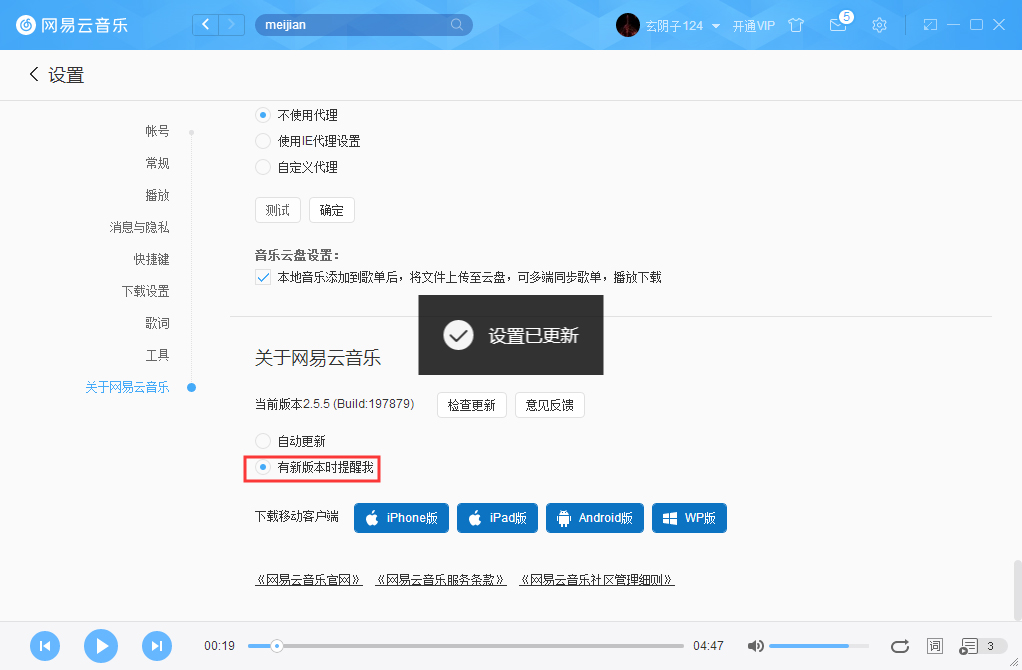Change the loop playback mode

tap(899, 646)
